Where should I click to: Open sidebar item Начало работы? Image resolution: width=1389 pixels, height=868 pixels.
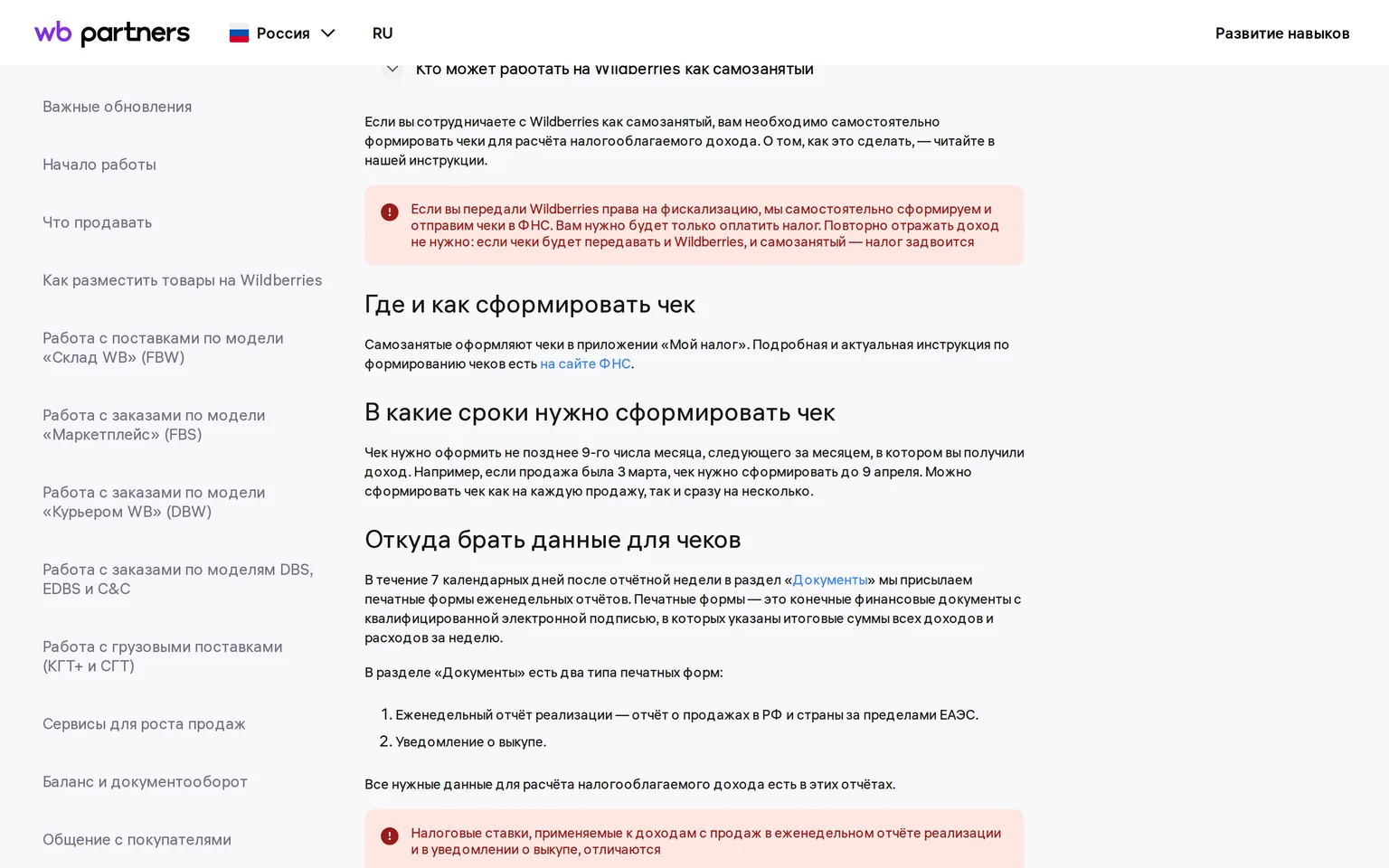coord(99,165)
